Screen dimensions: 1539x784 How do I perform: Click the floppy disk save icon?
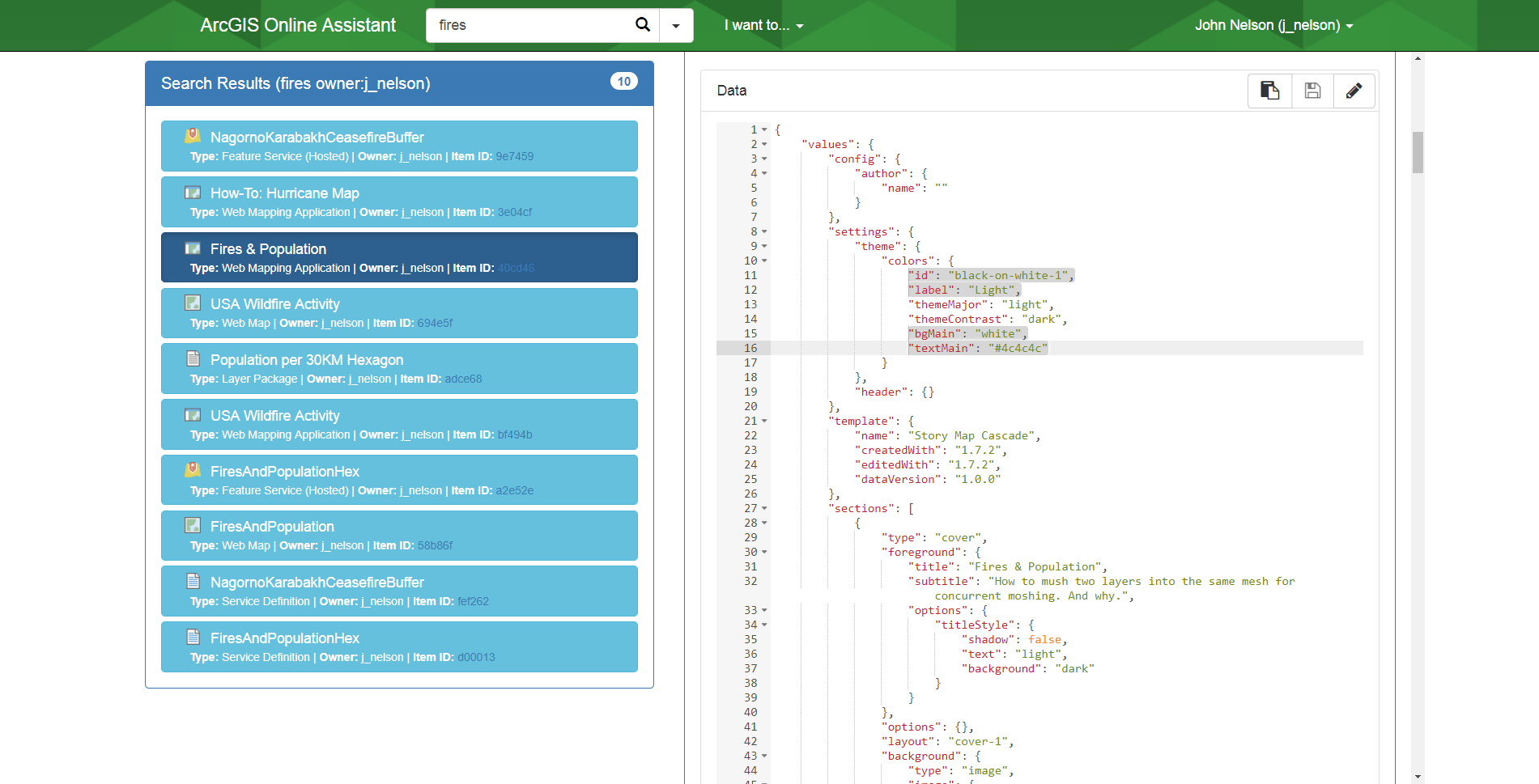click(1312, 91)
